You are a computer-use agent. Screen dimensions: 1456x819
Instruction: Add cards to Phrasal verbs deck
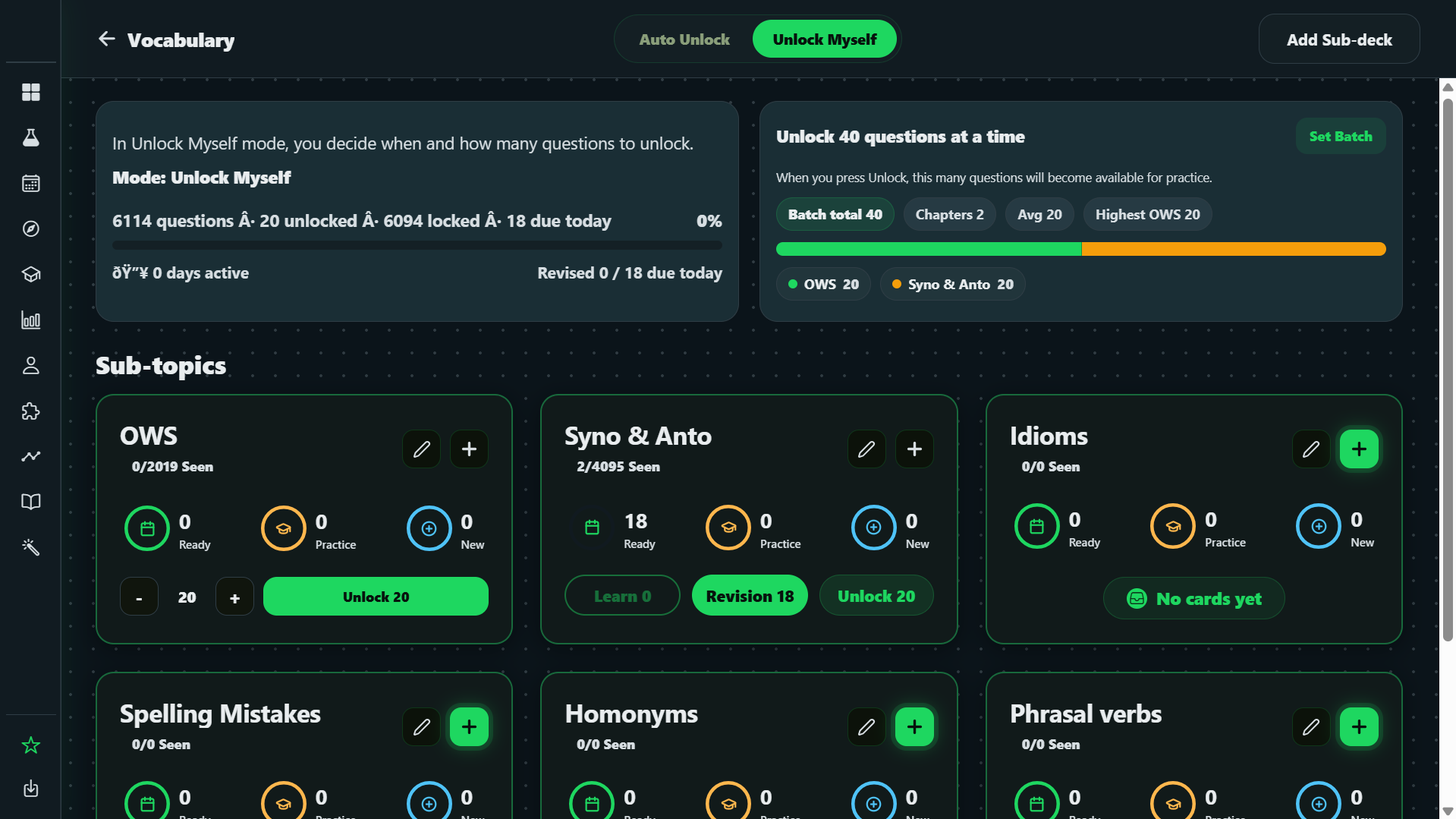click(1359, 726)
